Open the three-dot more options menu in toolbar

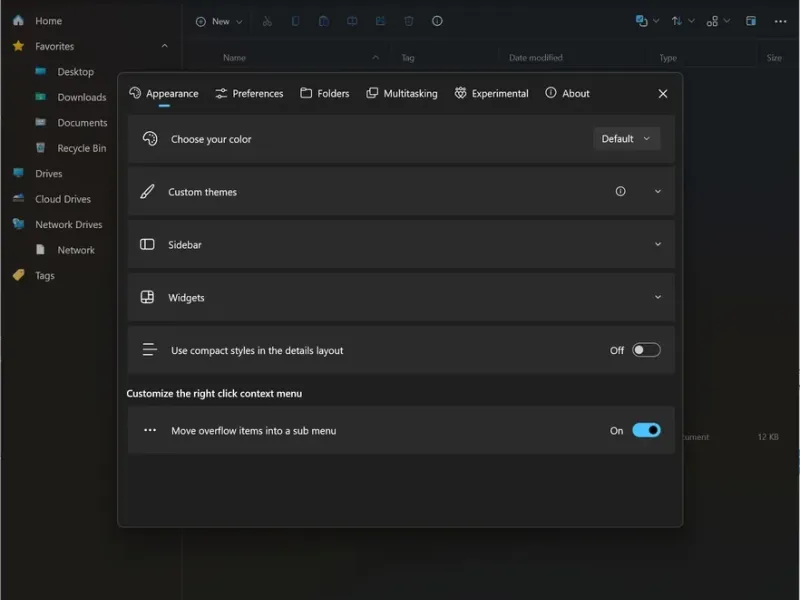tap(780, 21)
